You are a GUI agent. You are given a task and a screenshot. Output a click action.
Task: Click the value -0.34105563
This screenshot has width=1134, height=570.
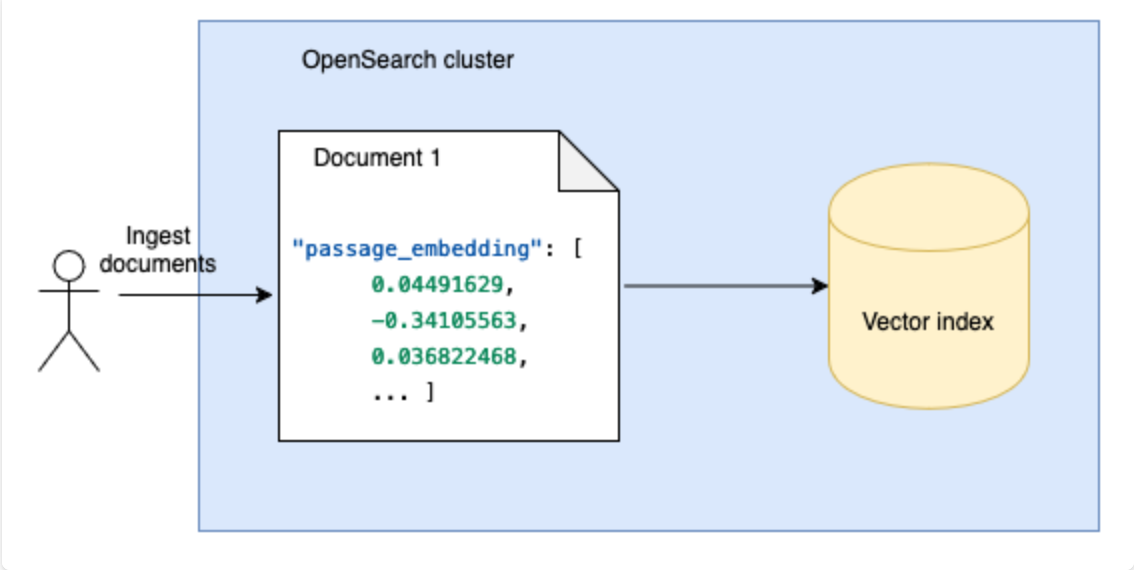click(x=443, y=320)
